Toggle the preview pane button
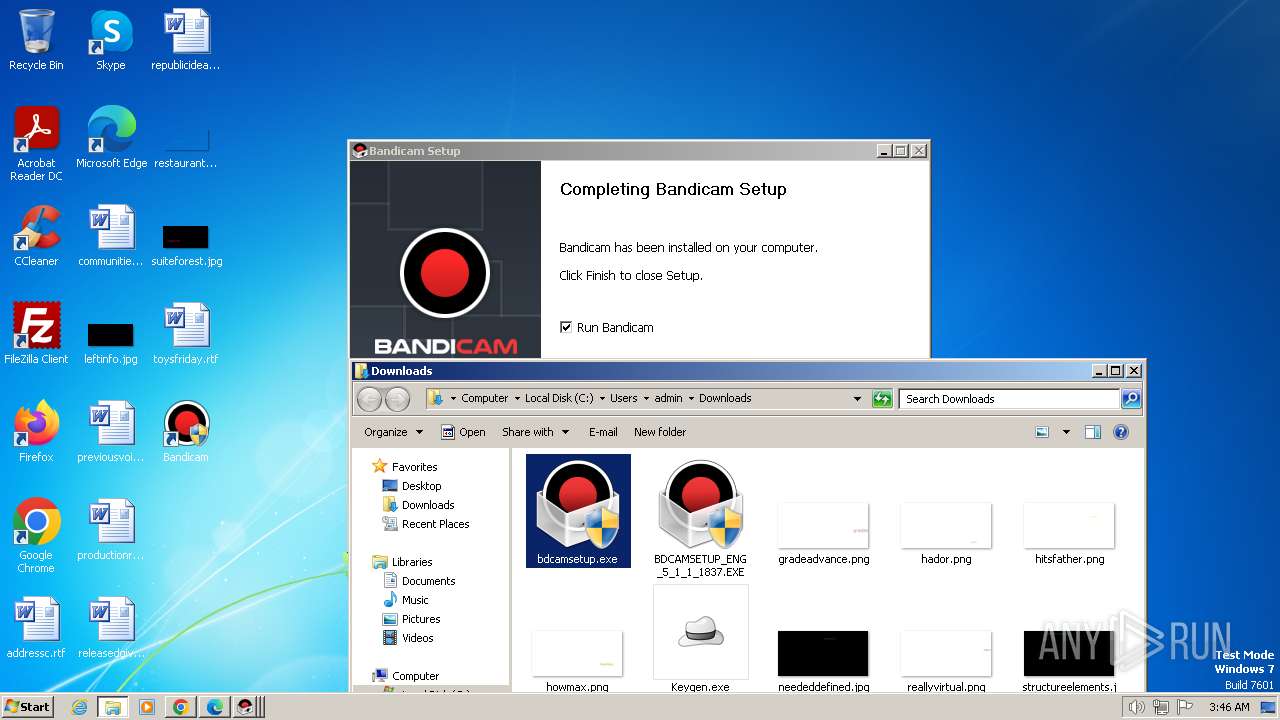Image resolution: width=1280 pixels, height=720 pixels. tap(1092, 432)
